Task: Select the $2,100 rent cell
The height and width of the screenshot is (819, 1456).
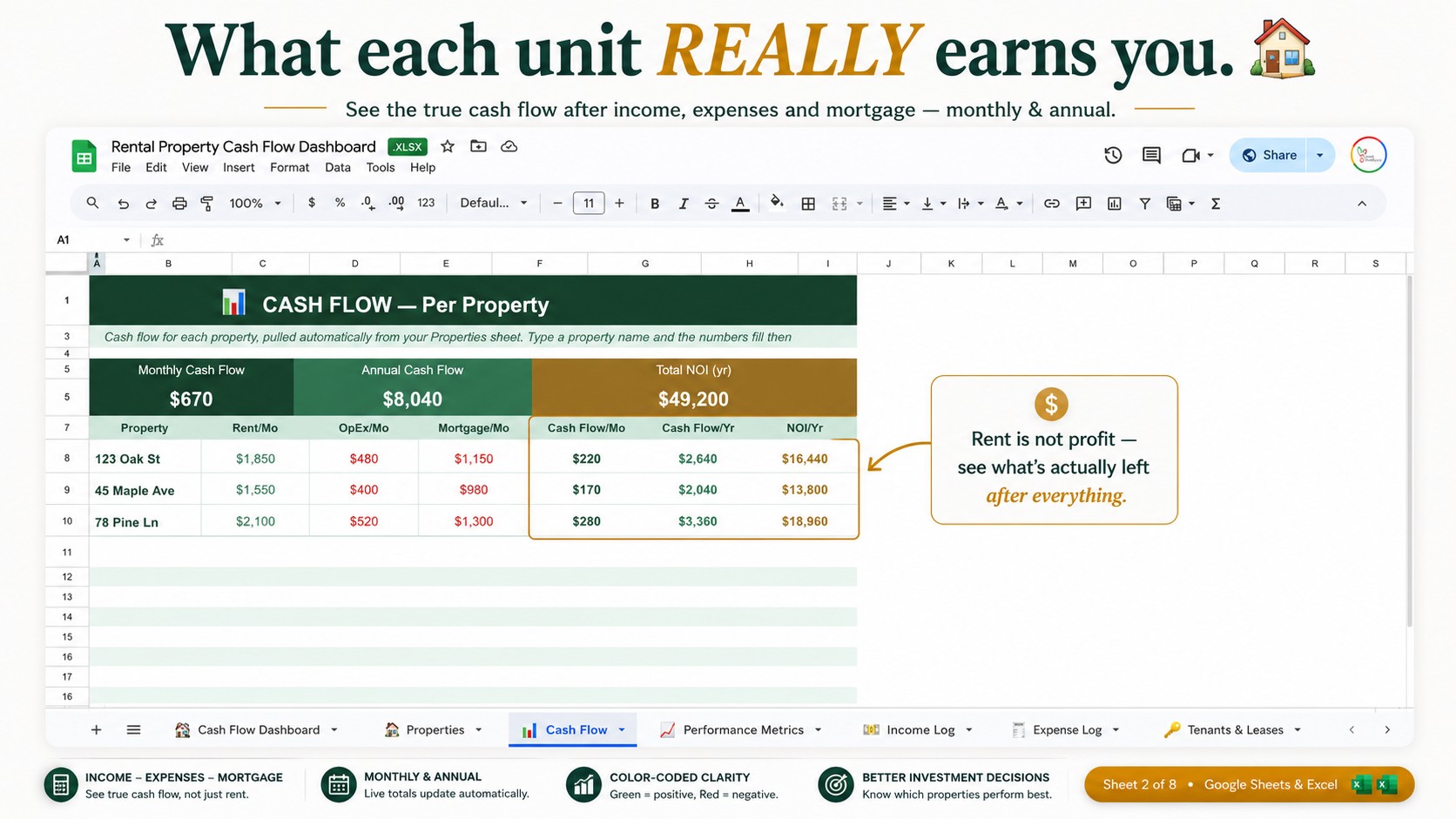Action: (x=255, y=521)
